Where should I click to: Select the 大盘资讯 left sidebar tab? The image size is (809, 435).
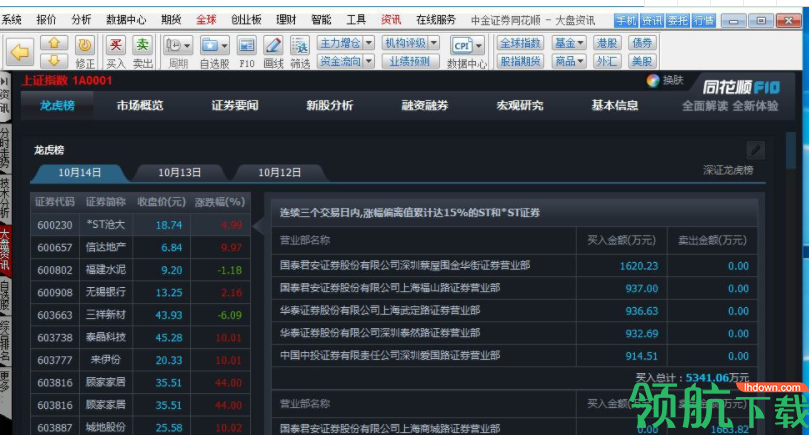coord(5,251)
